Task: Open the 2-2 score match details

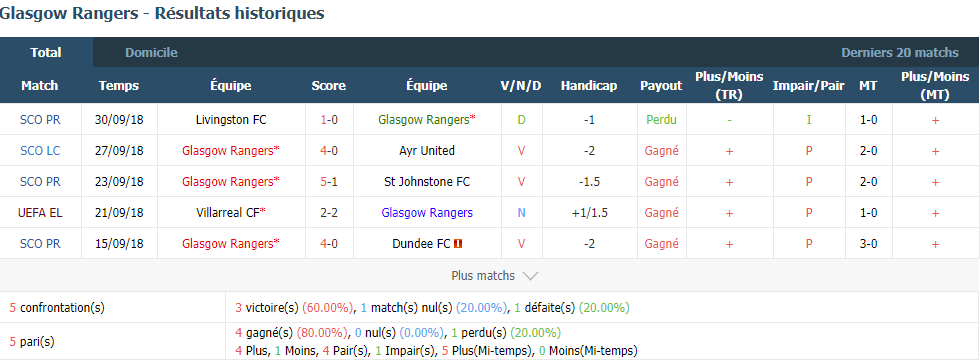Action: click(x=329, y=213)
